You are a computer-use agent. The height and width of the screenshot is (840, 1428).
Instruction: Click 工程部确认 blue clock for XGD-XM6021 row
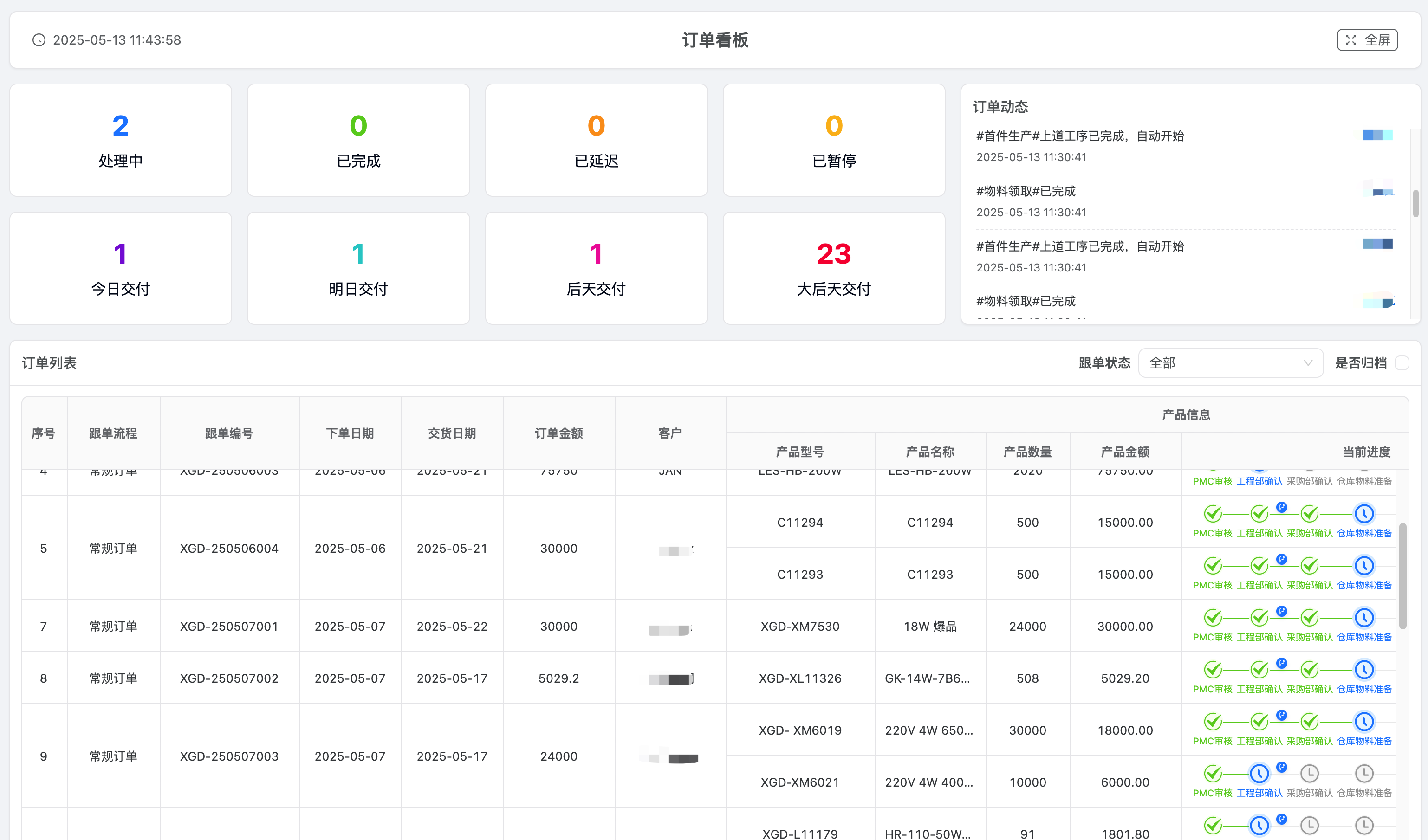(1259, 773)
